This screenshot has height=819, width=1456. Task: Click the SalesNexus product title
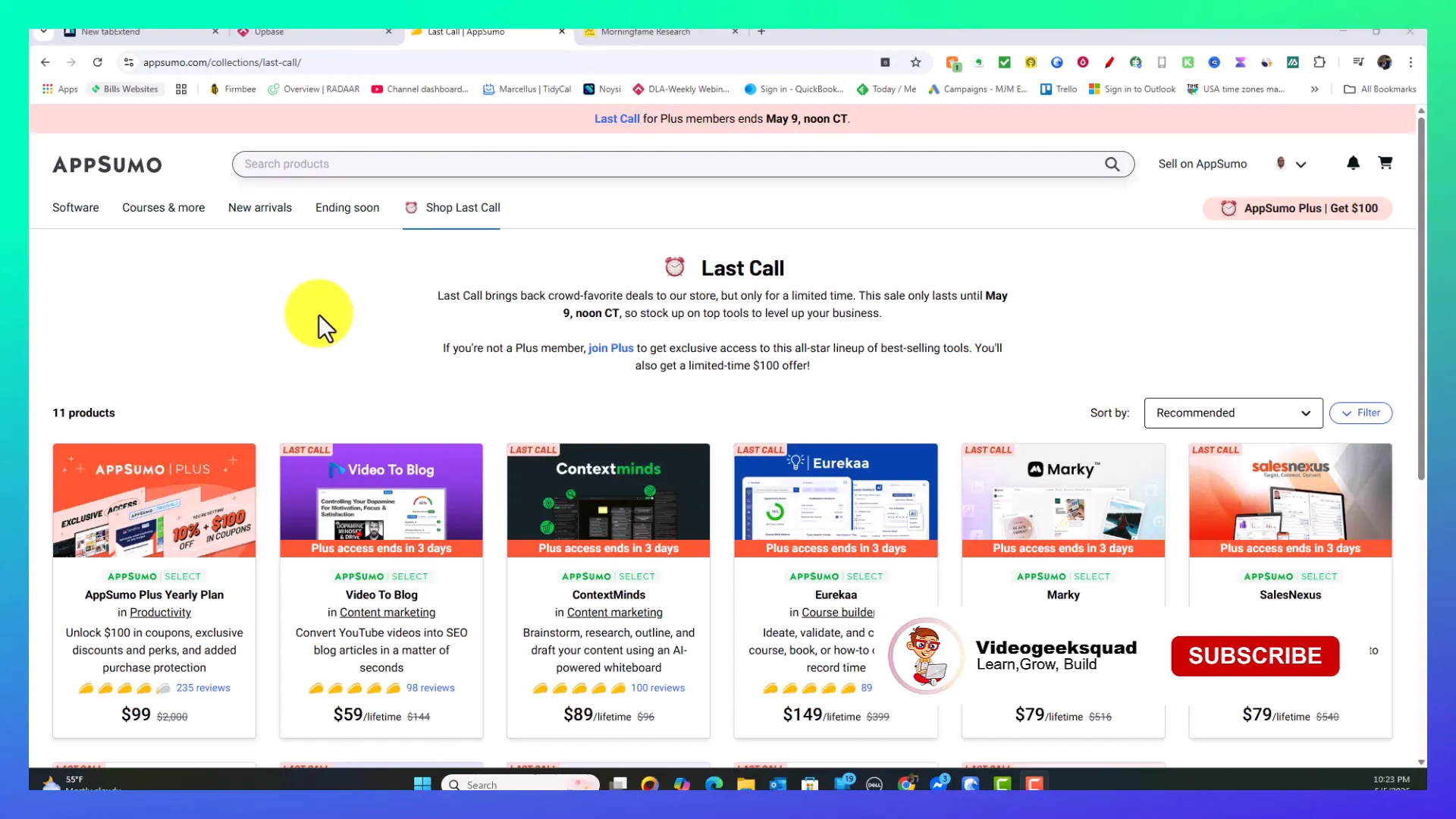[1290, 595]
